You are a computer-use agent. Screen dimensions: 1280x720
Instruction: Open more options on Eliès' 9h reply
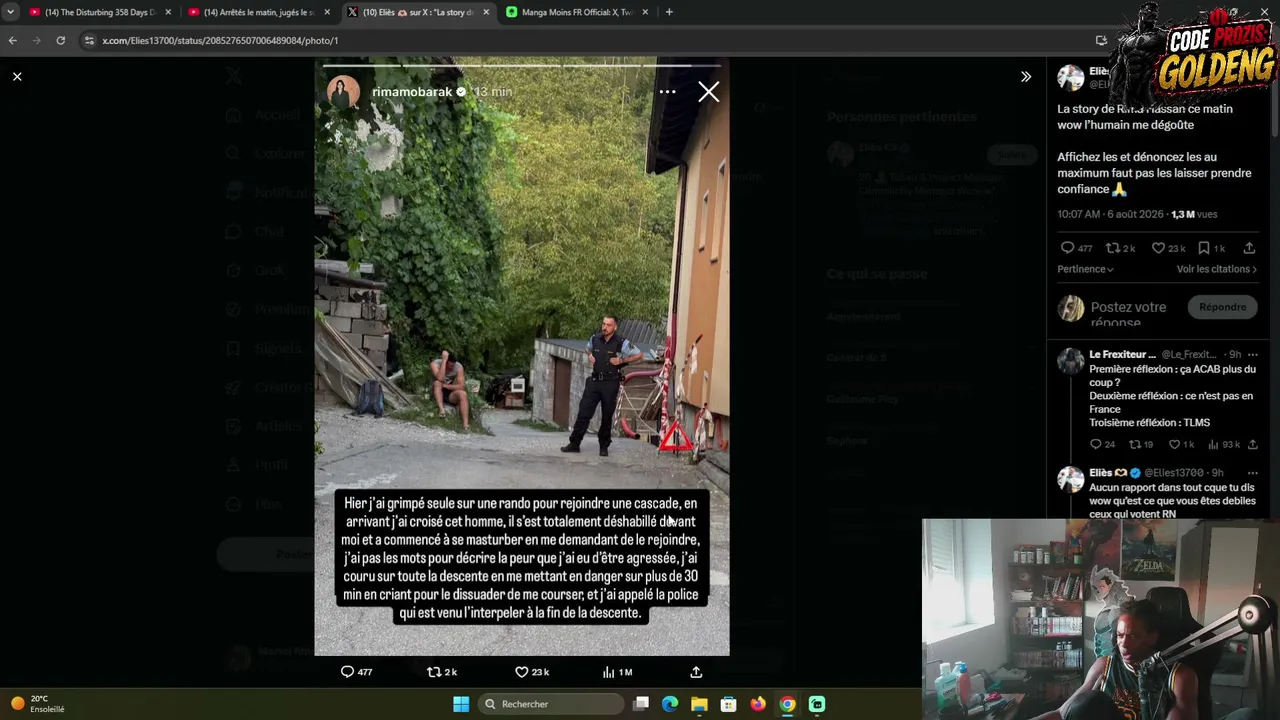pos(1252,472)
